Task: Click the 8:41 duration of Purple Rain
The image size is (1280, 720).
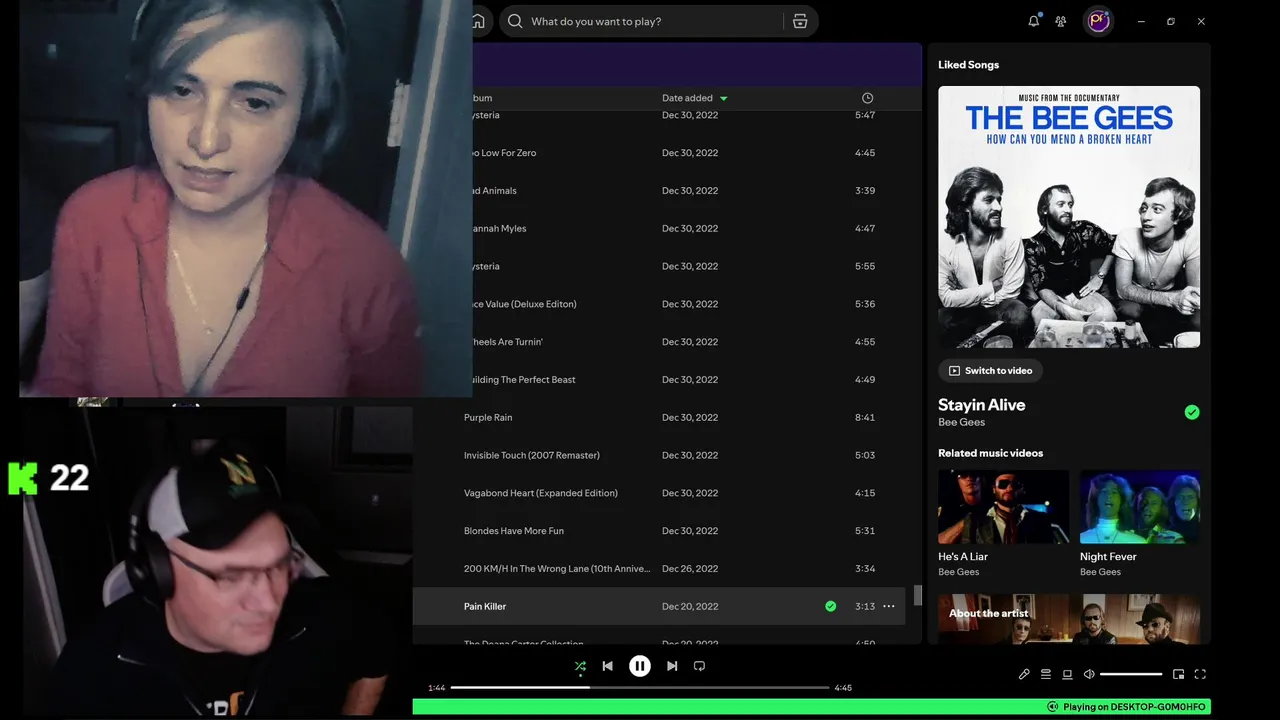Action: (865, 417)
